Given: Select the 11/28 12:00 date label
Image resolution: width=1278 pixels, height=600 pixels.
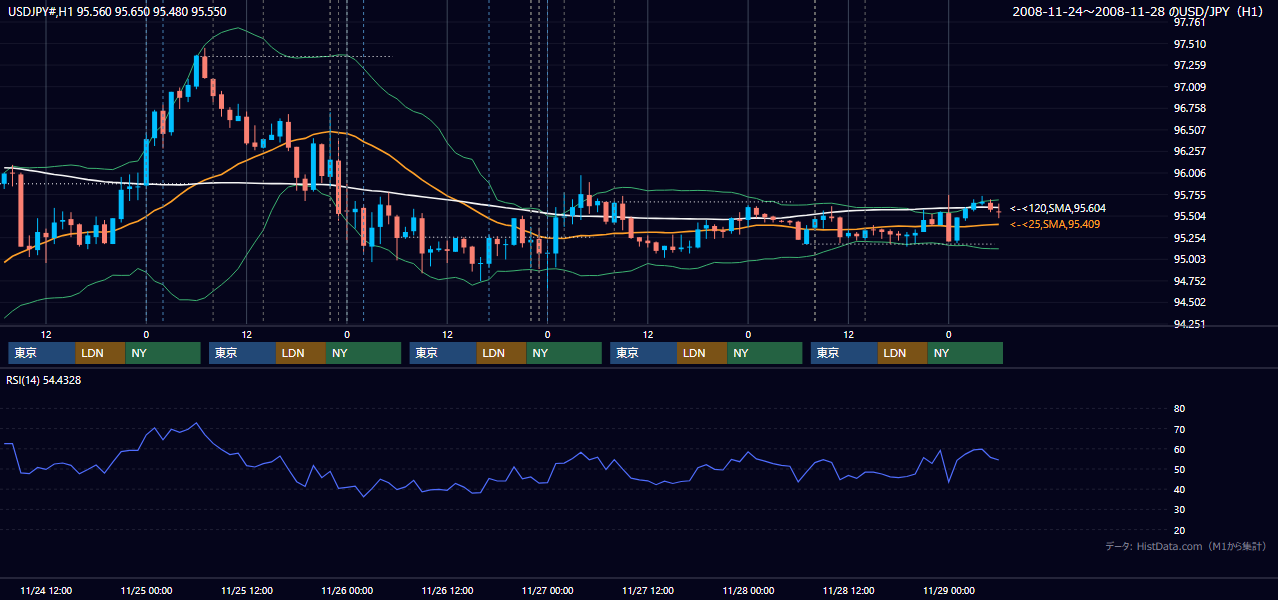Looking at the screenshot, I should [848, 590].
